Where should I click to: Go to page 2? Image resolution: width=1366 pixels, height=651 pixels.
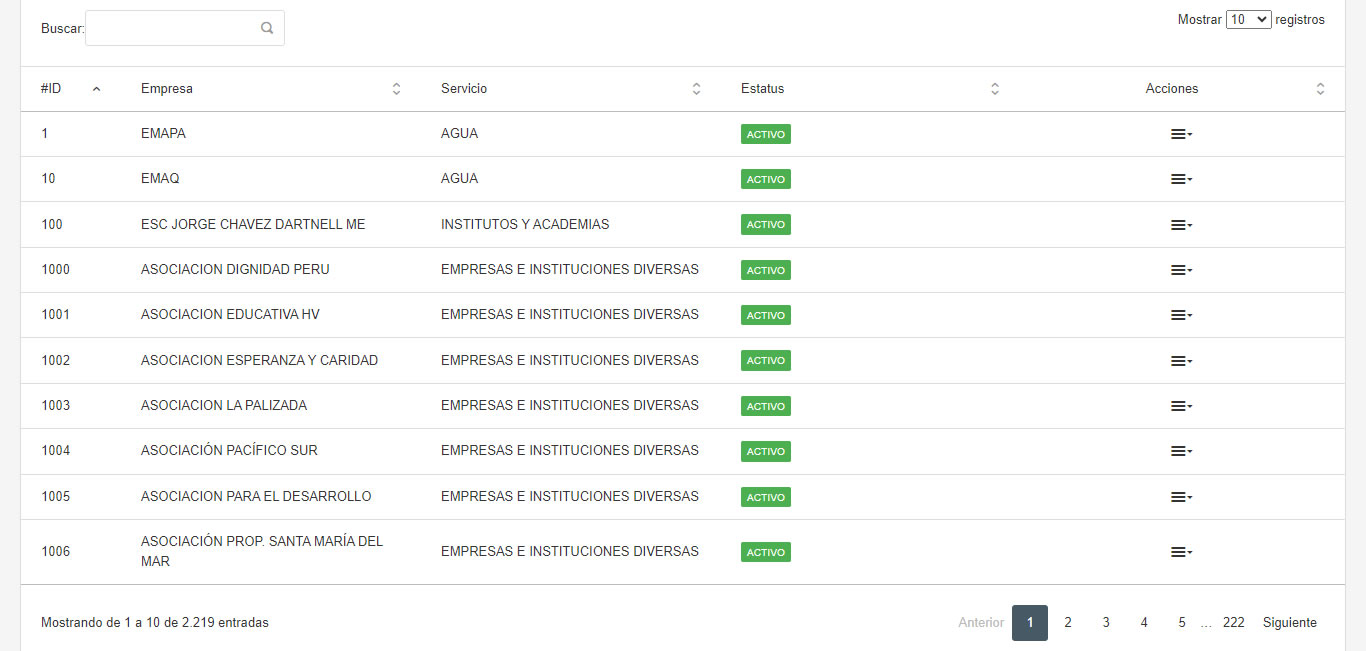tap(1068, 622)
